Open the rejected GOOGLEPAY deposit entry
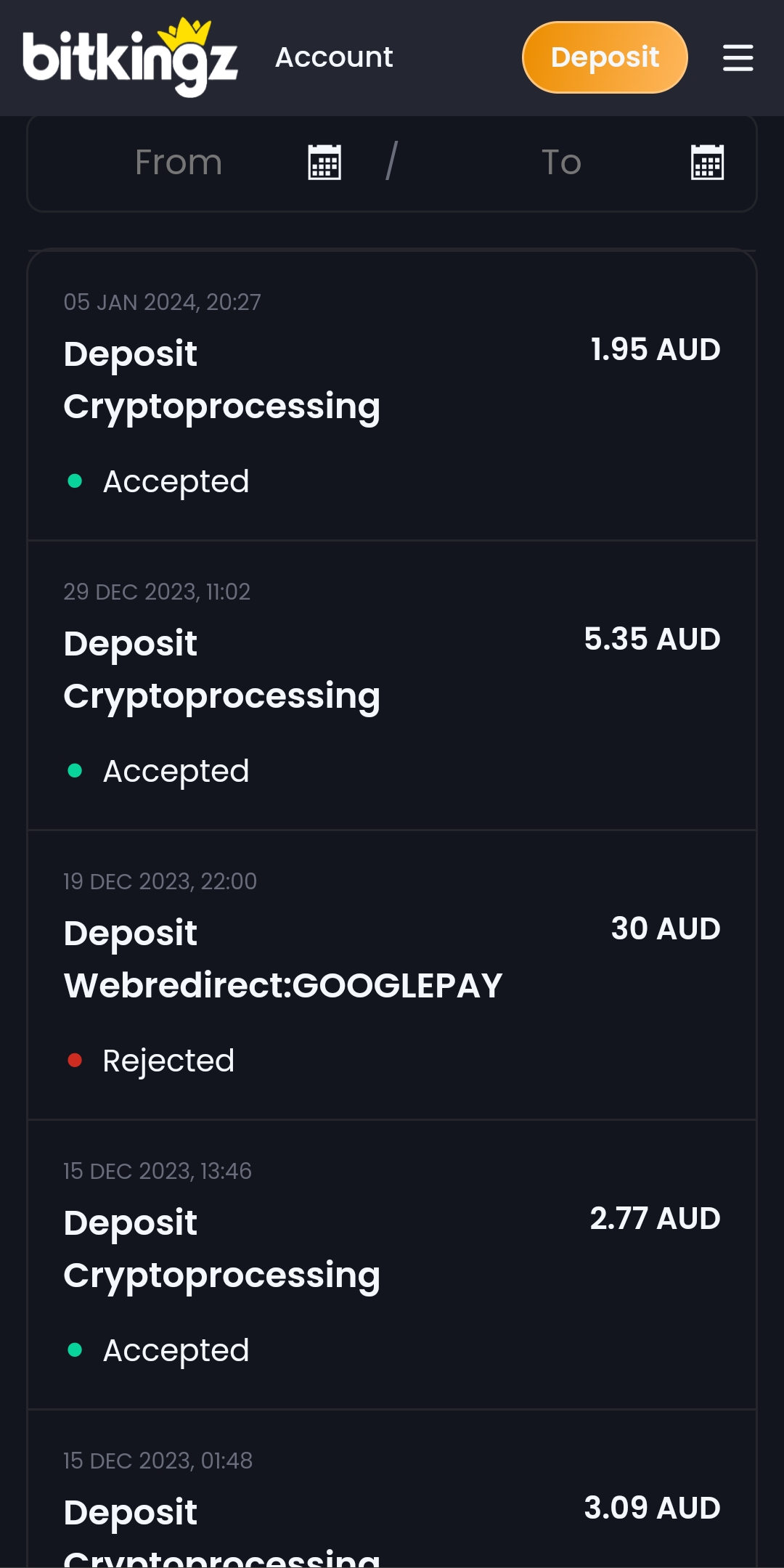Screen dimensions: 784x1568 (392, 975)
